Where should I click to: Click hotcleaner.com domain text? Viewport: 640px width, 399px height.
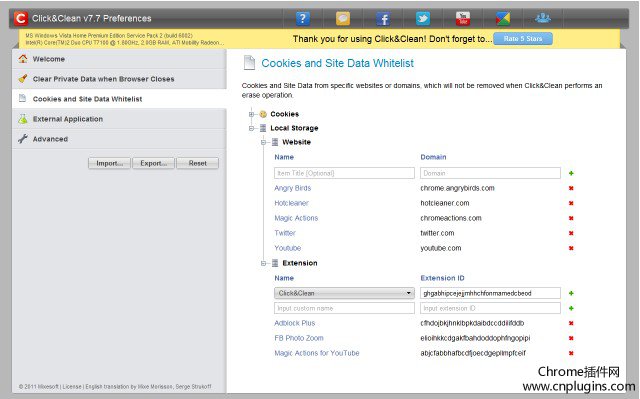445,203
